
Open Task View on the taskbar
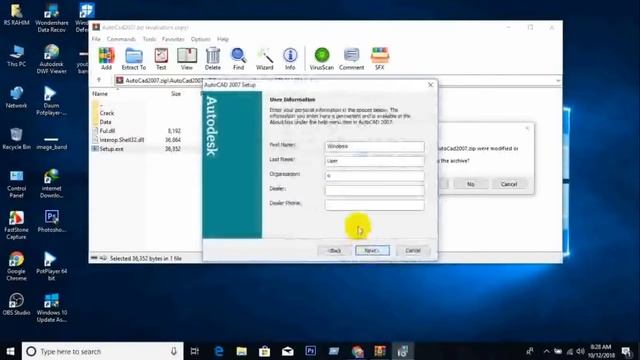195,351
